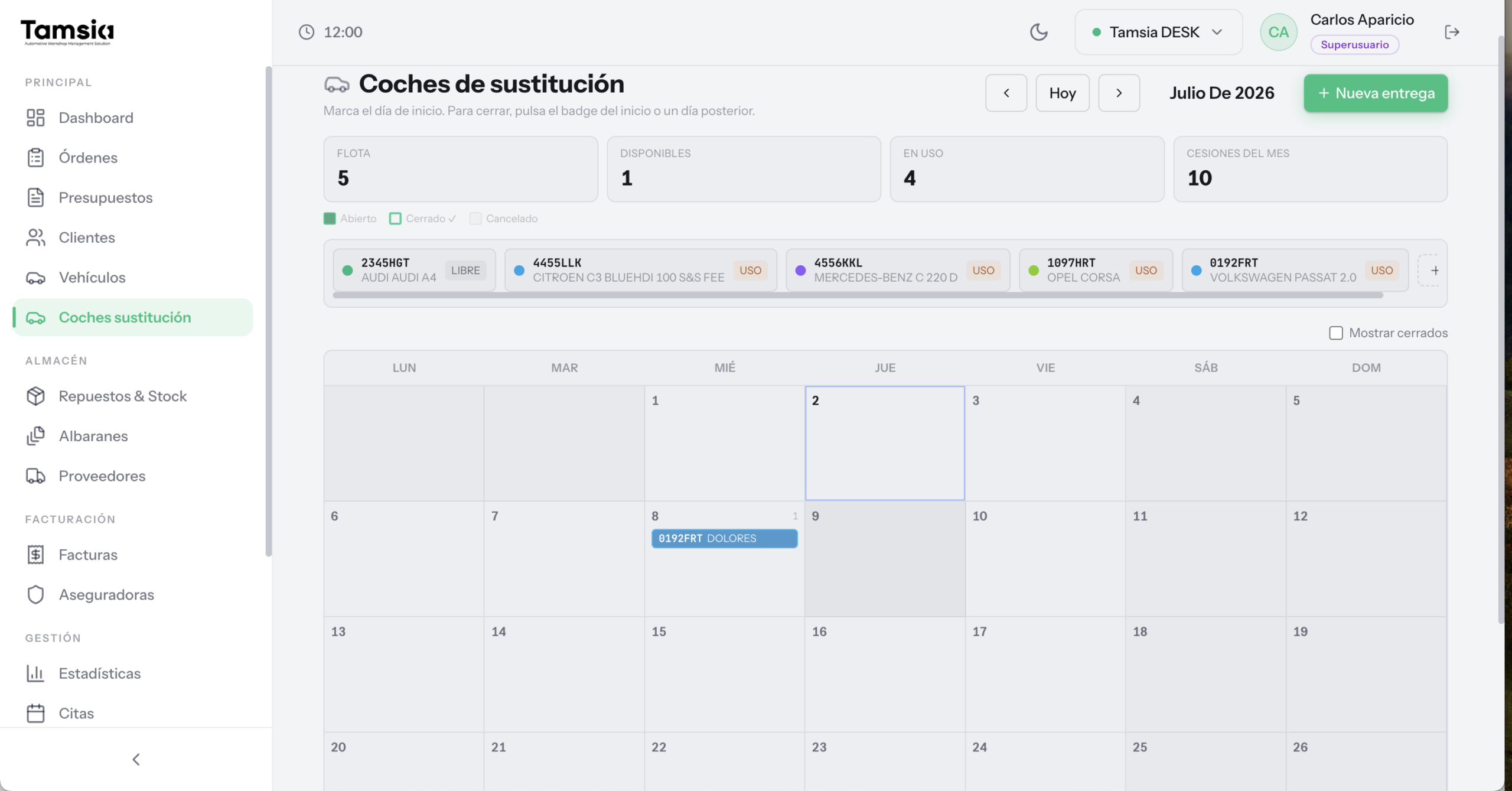Viewport: 1512px width, 791px height.
Task: Open the Proveedores menu item label
Action: [x=102, y=476]
